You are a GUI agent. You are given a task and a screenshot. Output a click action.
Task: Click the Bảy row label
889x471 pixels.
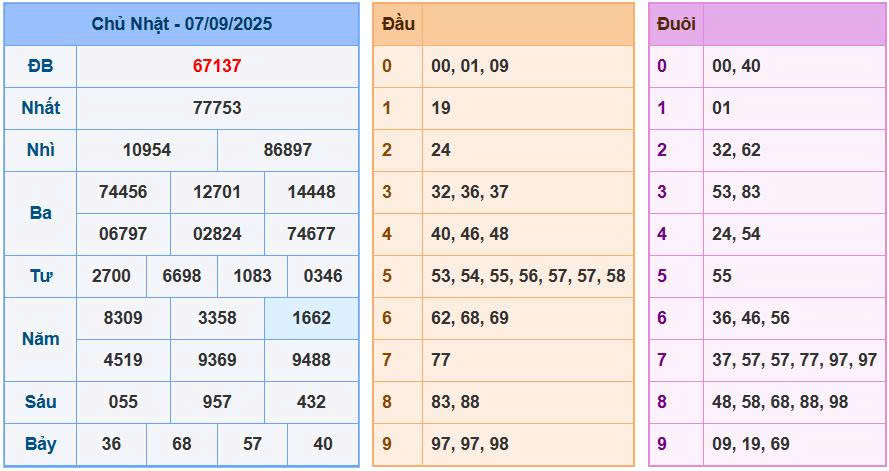(x=40, y=444)
